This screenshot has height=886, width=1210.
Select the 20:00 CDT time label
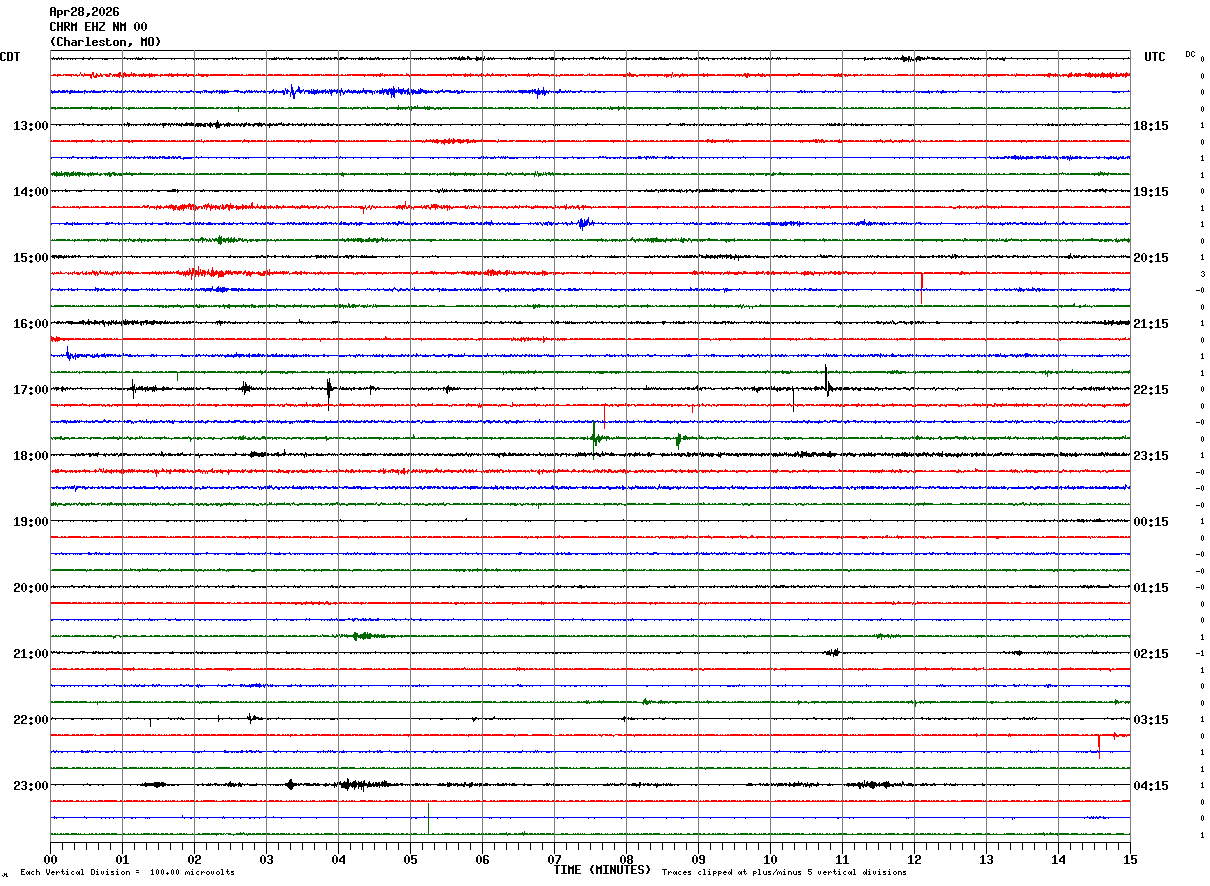tap(30, 588)
